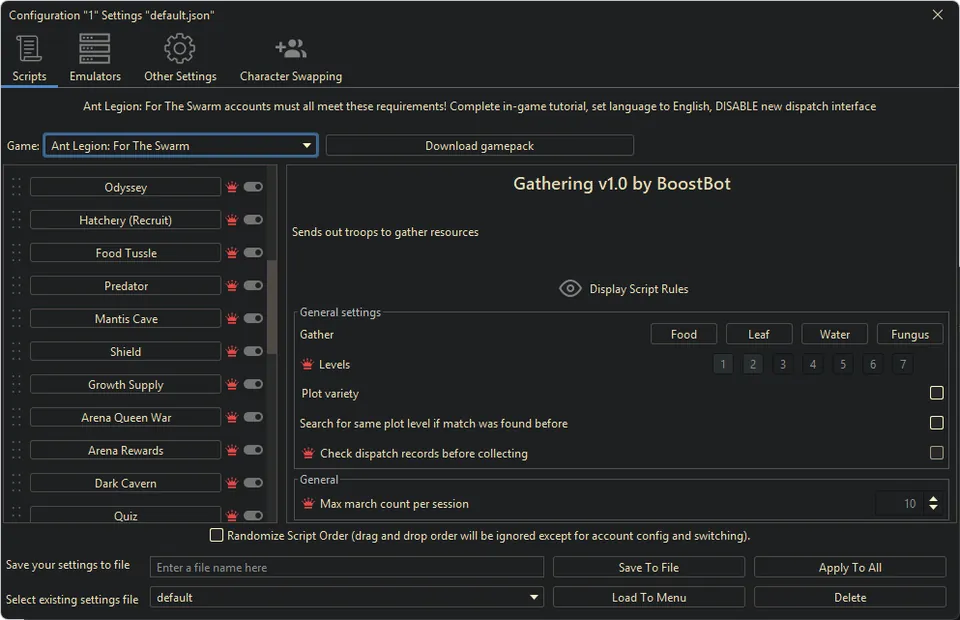Select Leaf gather resource button
This screenshot has width=960, height=620.
click(759, 334)
